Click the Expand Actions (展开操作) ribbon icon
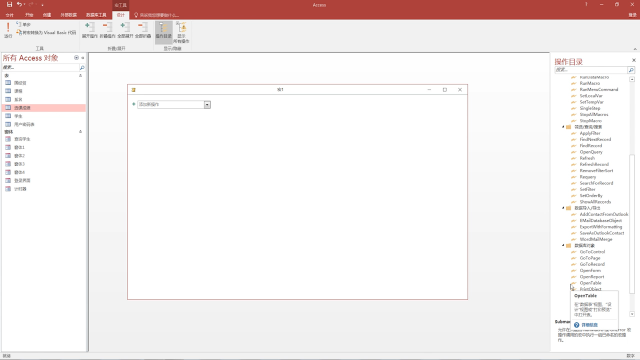Screen dimensions: 640x360 89,31
